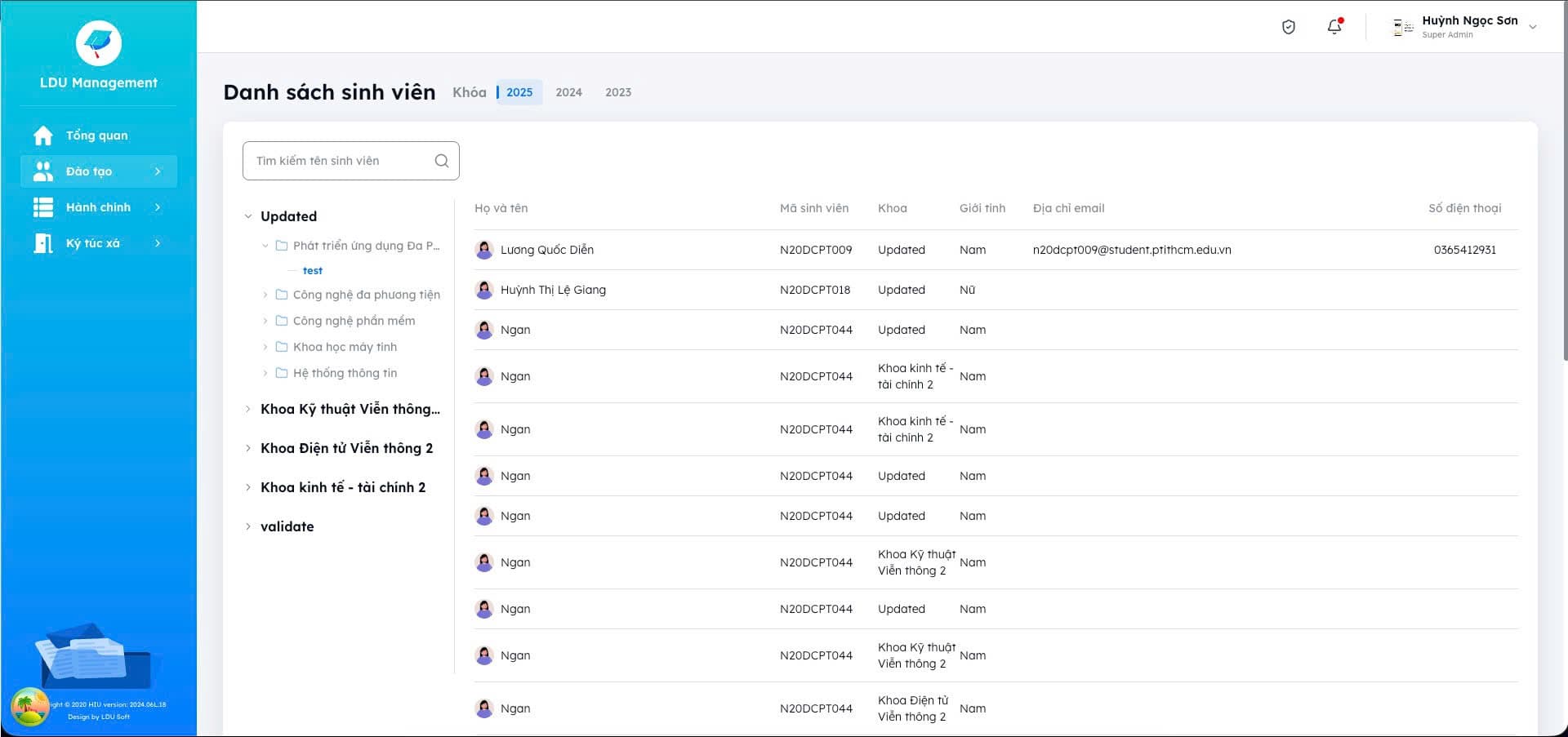Click the Hành chính list icon
The height and width of the screenshot is (737, 1568).
[43, 207]
